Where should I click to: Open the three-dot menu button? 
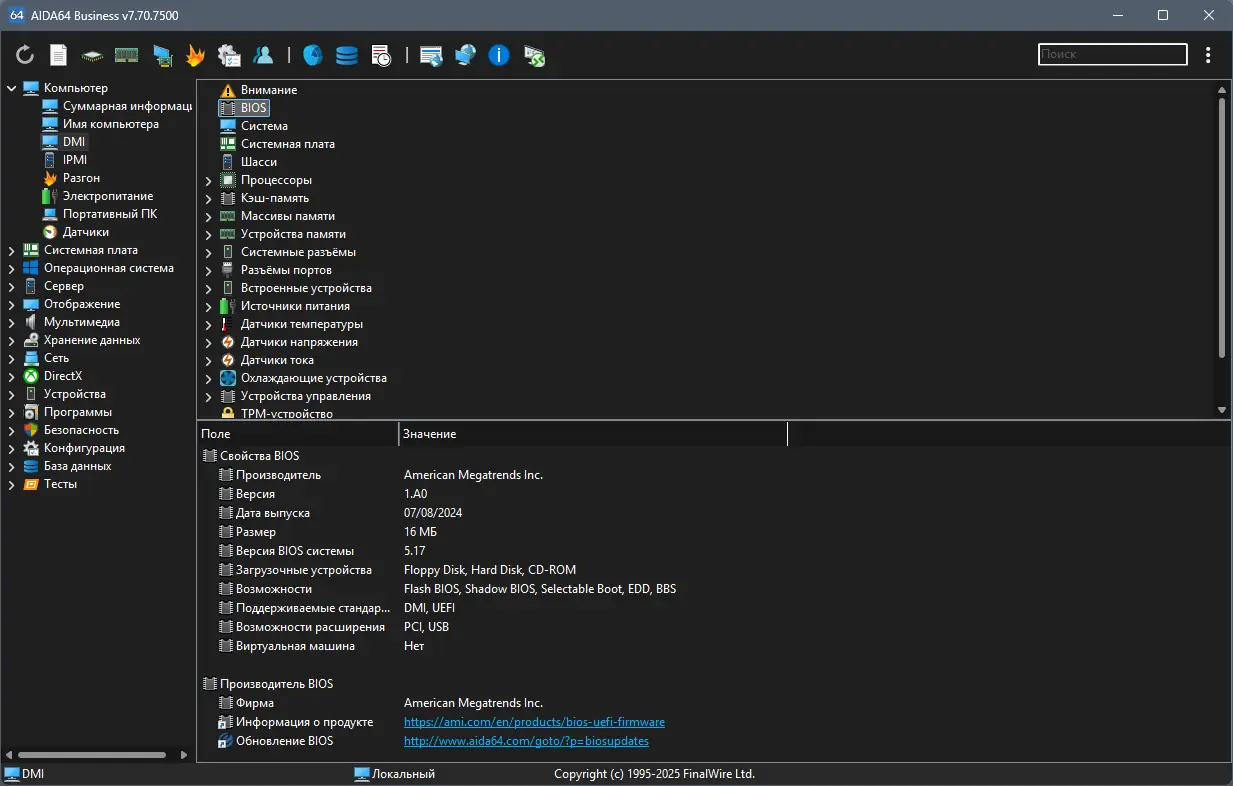[1208, 55]
